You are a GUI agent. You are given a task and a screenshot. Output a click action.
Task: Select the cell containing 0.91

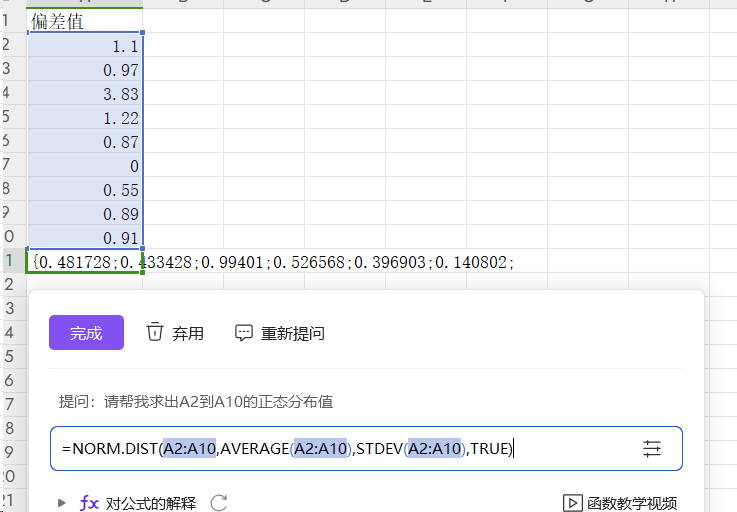pos(85,237)
